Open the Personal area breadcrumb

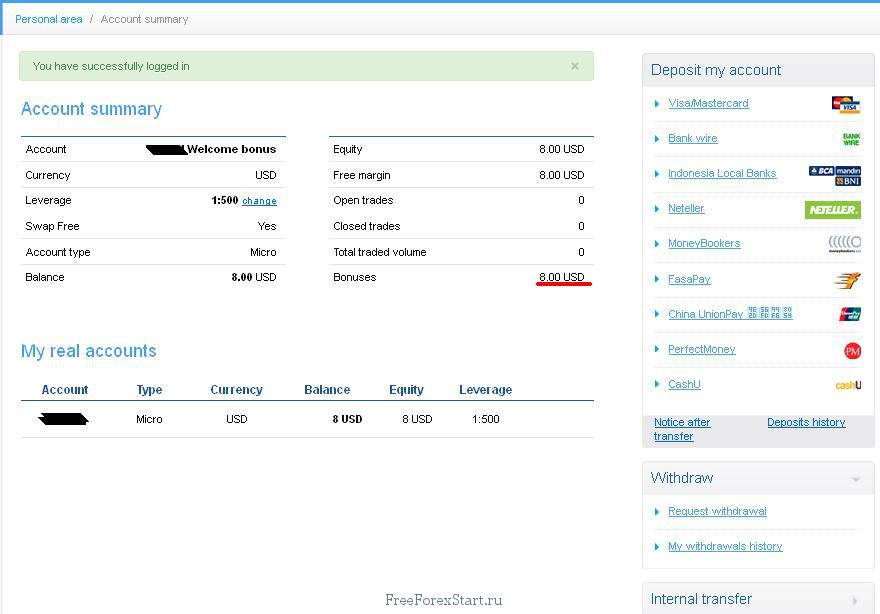49,19
